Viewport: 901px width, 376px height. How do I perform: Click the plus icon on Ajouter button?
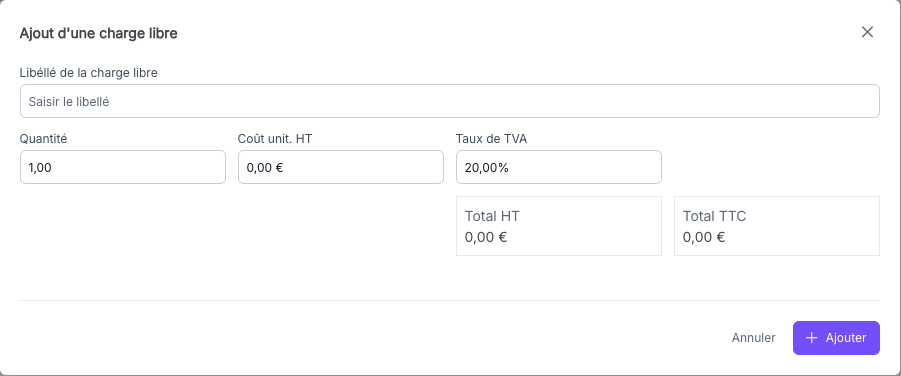point(811,338)
